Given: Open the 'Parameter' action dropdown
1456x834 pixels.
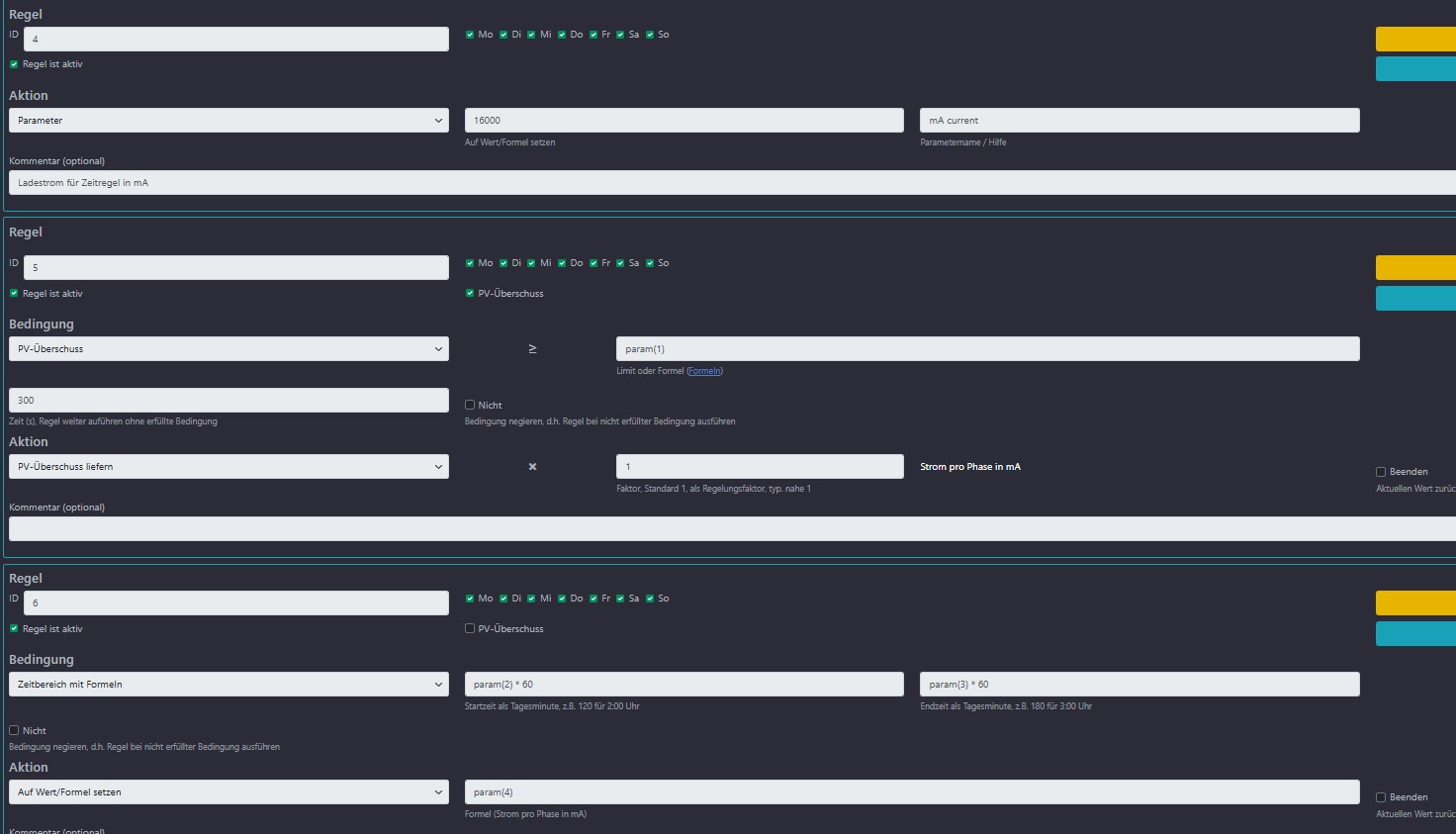Looking at the screenshot, I should (228, 121).
